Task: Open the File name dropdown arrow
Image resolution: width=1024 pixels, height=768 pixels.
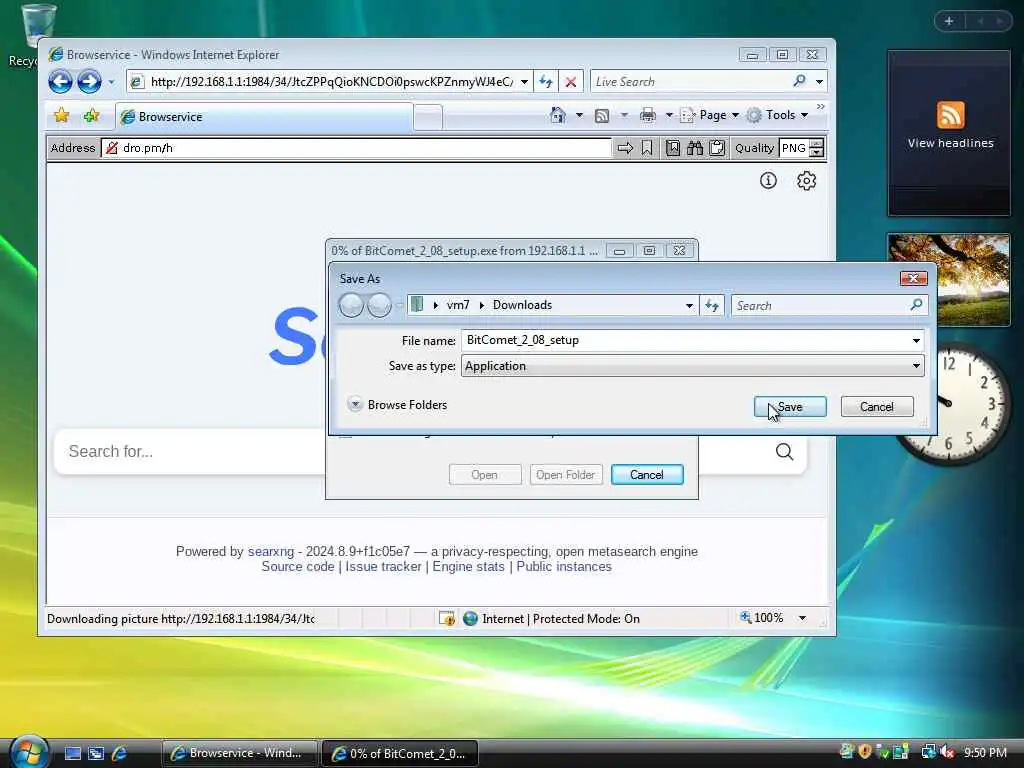Action: pyautogui.click(x=916, y=340)
